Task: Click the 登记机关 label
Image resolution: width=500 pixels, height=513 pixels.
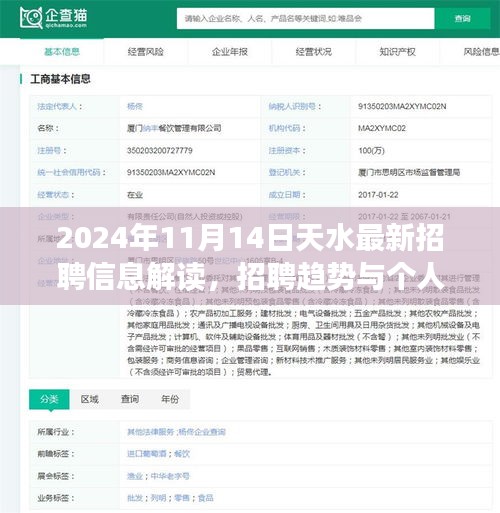Action: [x=284, y=172]
